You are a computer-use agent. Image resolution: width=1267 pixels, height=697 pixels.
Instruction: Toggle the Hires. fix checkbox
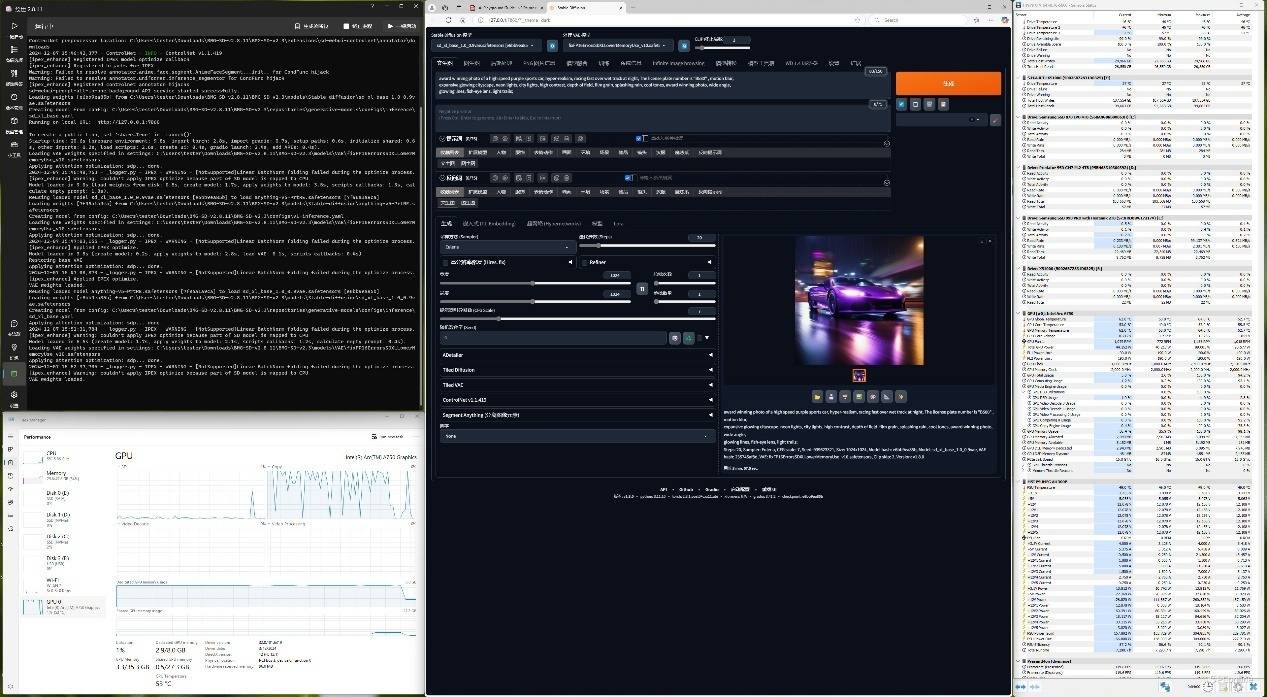pyautogui.click(x=446, y=262)
